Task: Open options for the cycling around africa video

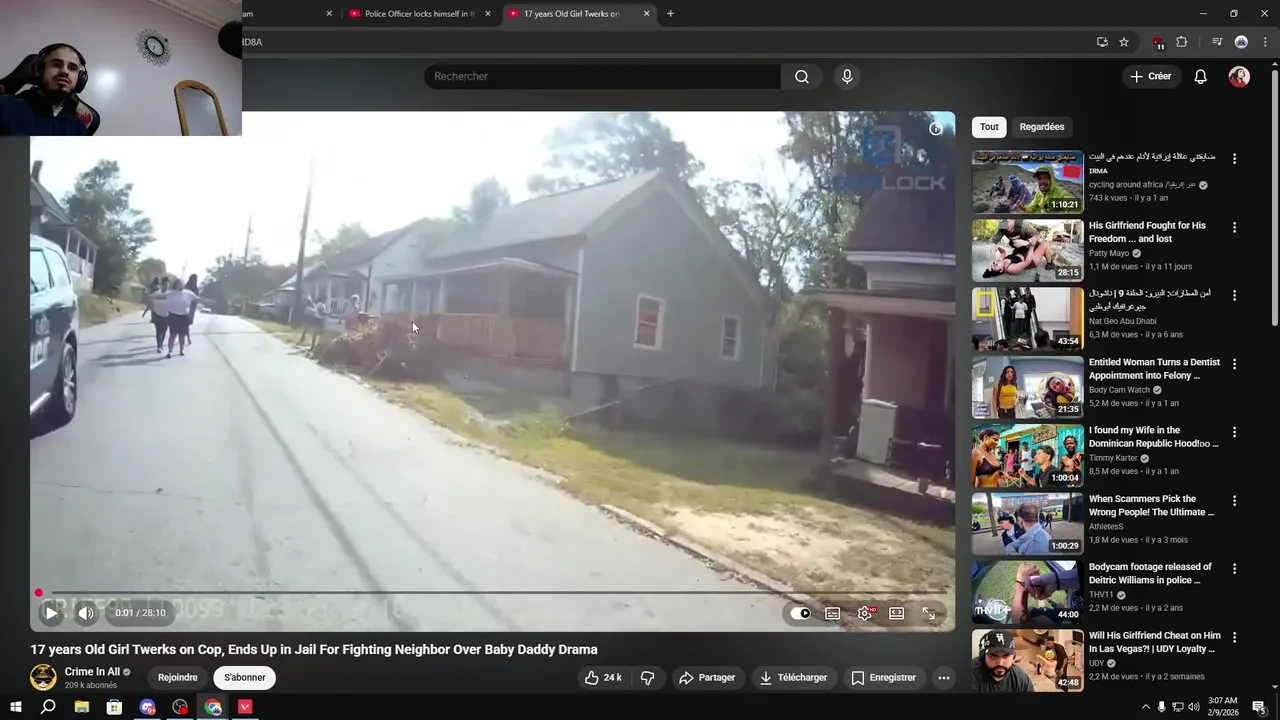Action: pyautogui.click(x=1234, y=159)
